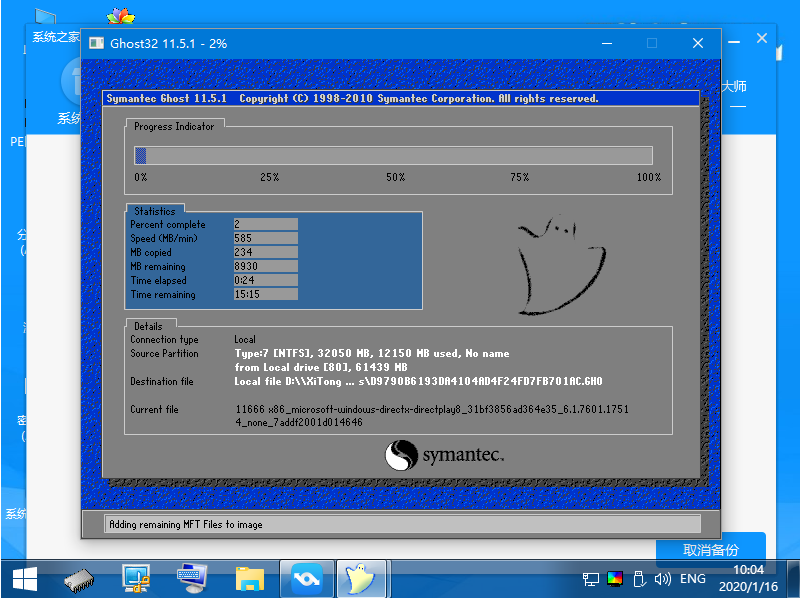Open the volume control in system tray

663,578
